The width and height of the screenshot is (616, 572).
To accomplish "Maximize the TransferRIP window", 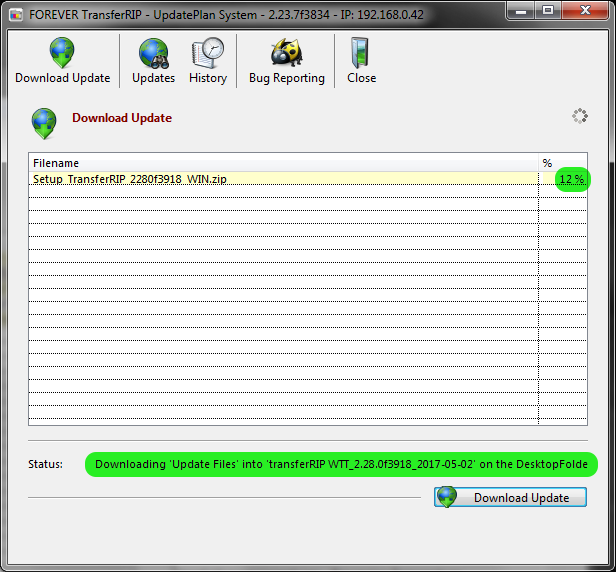I will tap(548, 10).
